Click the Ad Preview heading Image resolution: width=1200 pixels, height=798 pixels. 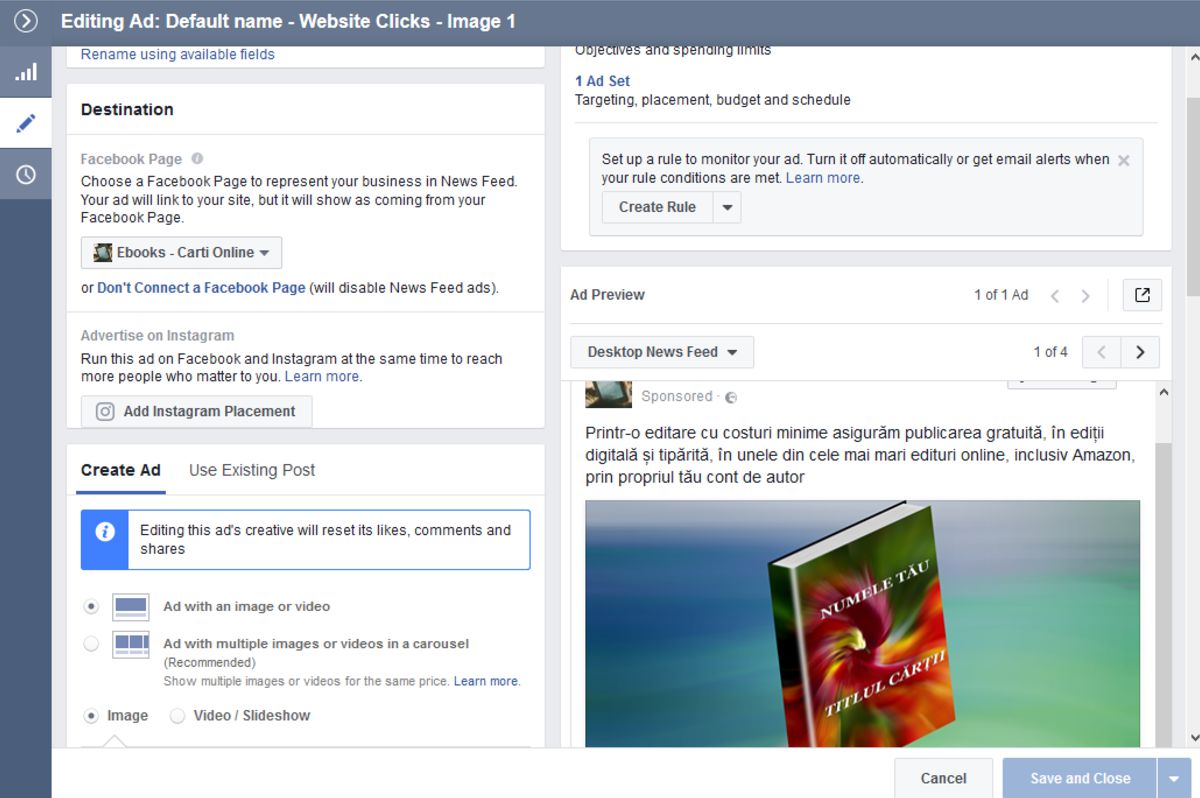pyautogui.click(x=607, y=295)
